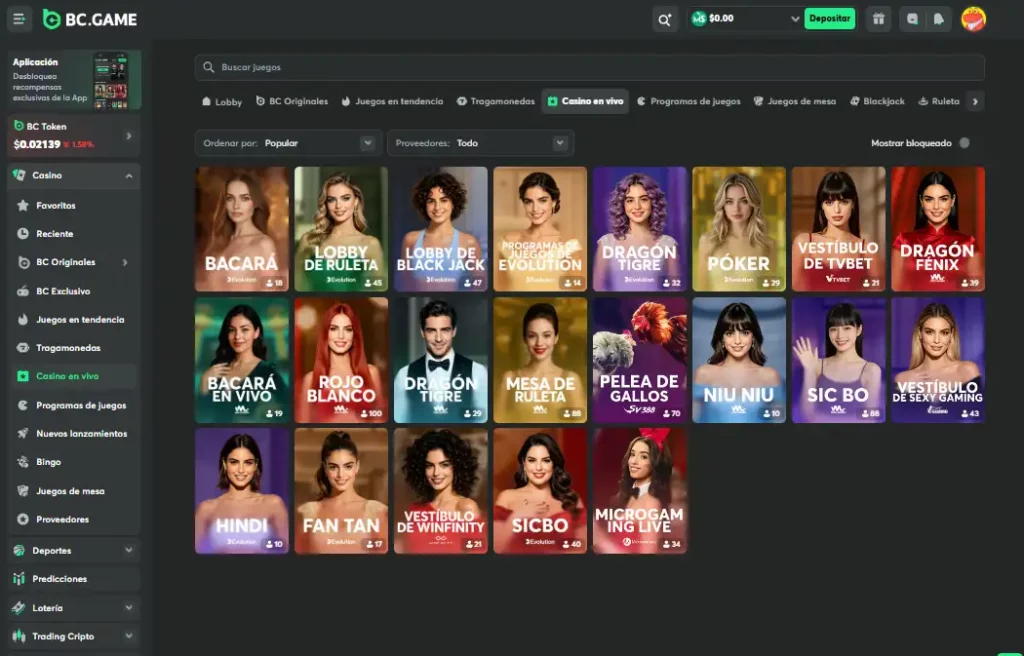The height and width of the screenshot is (656, 1024).
Task: Open the Lobby de Black Jack card
Action: (x=441, y=229)
